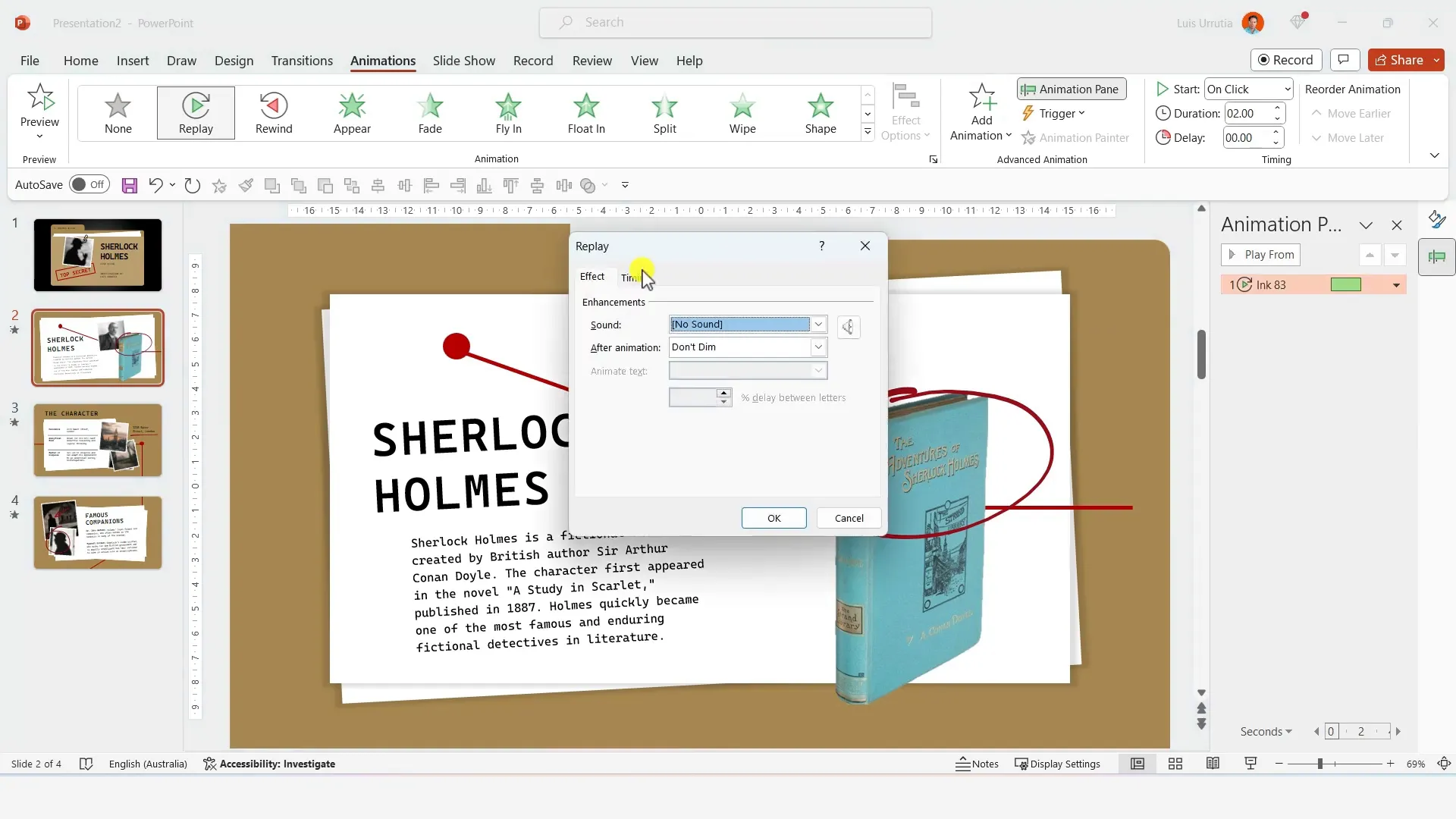Open the Home tab
Viewport: 1456px width, 819px height.
(x=80, y=61)
